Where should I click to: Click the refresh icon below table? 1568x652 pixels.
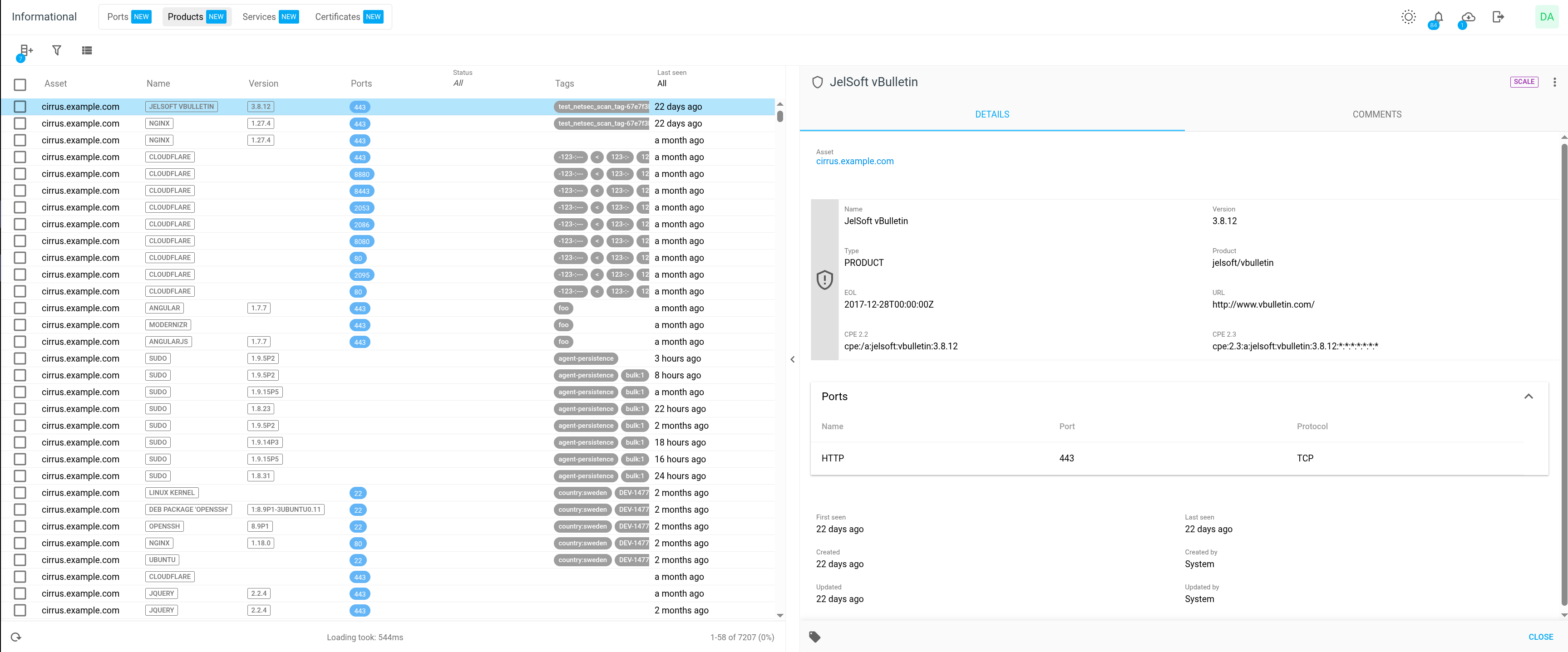16,637
